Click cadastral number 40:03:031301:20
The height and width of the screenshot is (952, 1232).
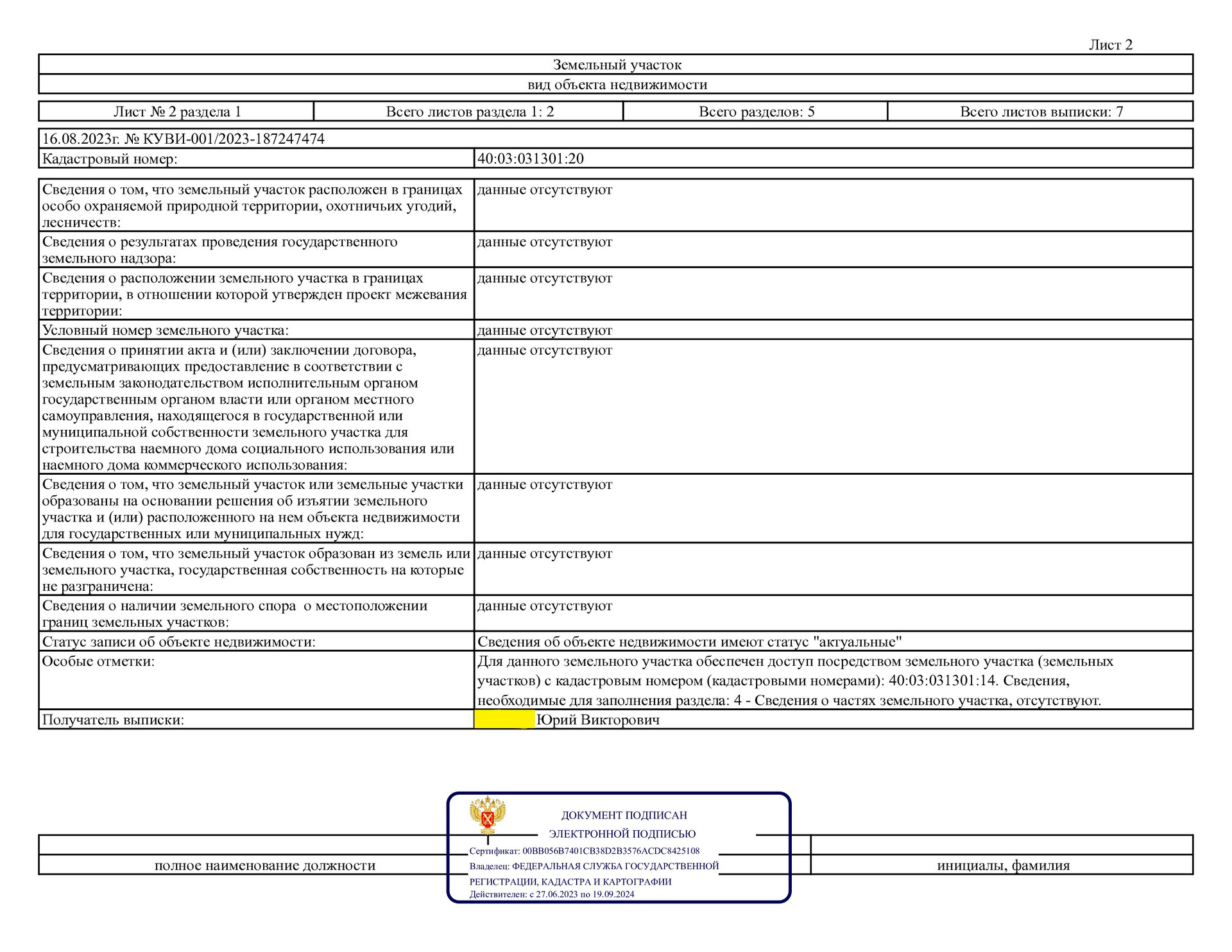[531, 158]
